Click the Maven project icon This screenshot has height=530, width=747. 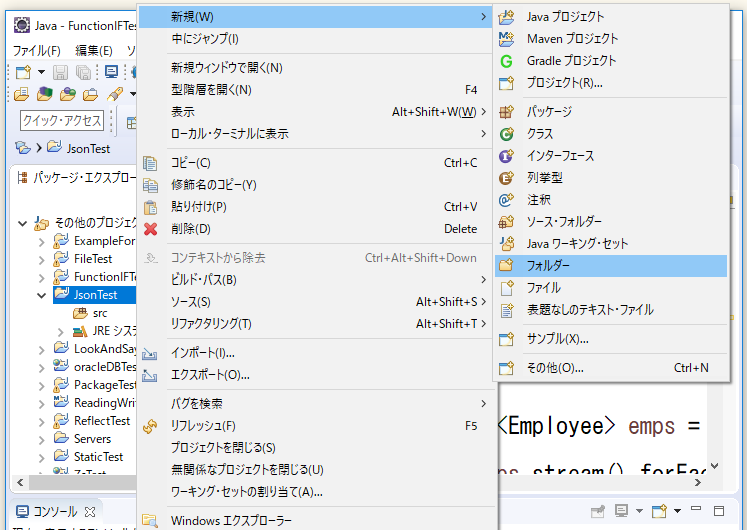[x=506, y=39]
